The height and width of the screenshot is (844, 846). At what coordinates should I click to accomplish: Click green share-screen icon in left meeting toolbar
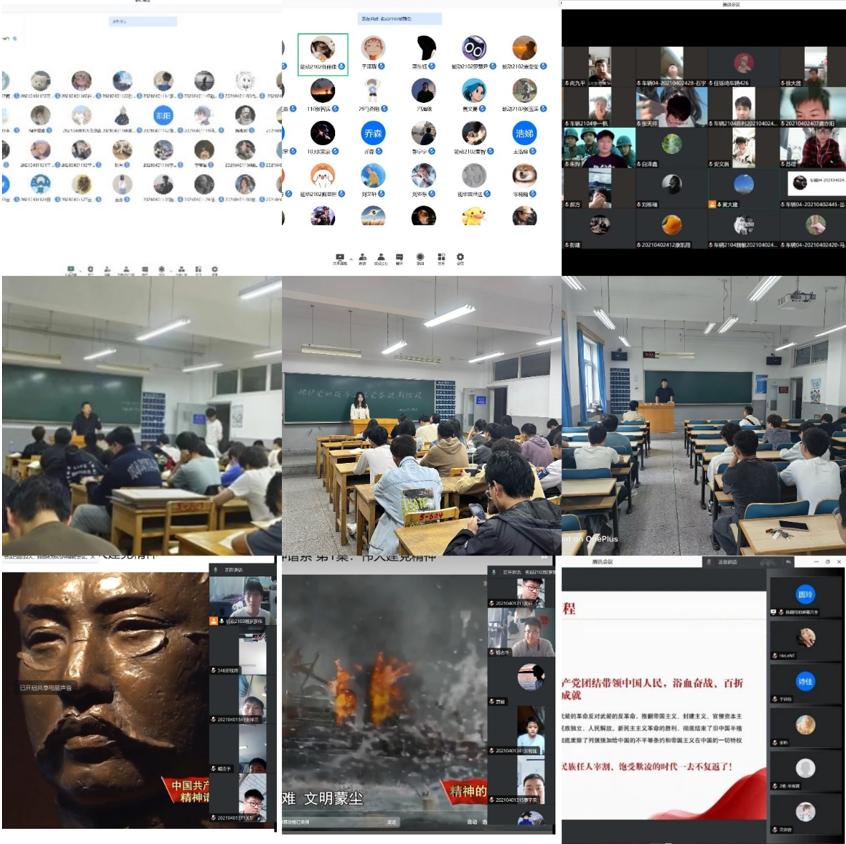point(71,269)
